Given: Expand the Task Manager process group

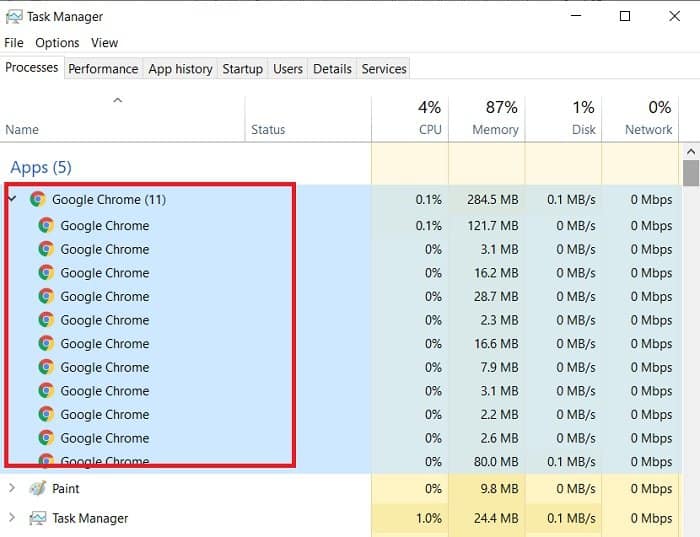Looking at the screenshot, I should click(x=12, y=518).
